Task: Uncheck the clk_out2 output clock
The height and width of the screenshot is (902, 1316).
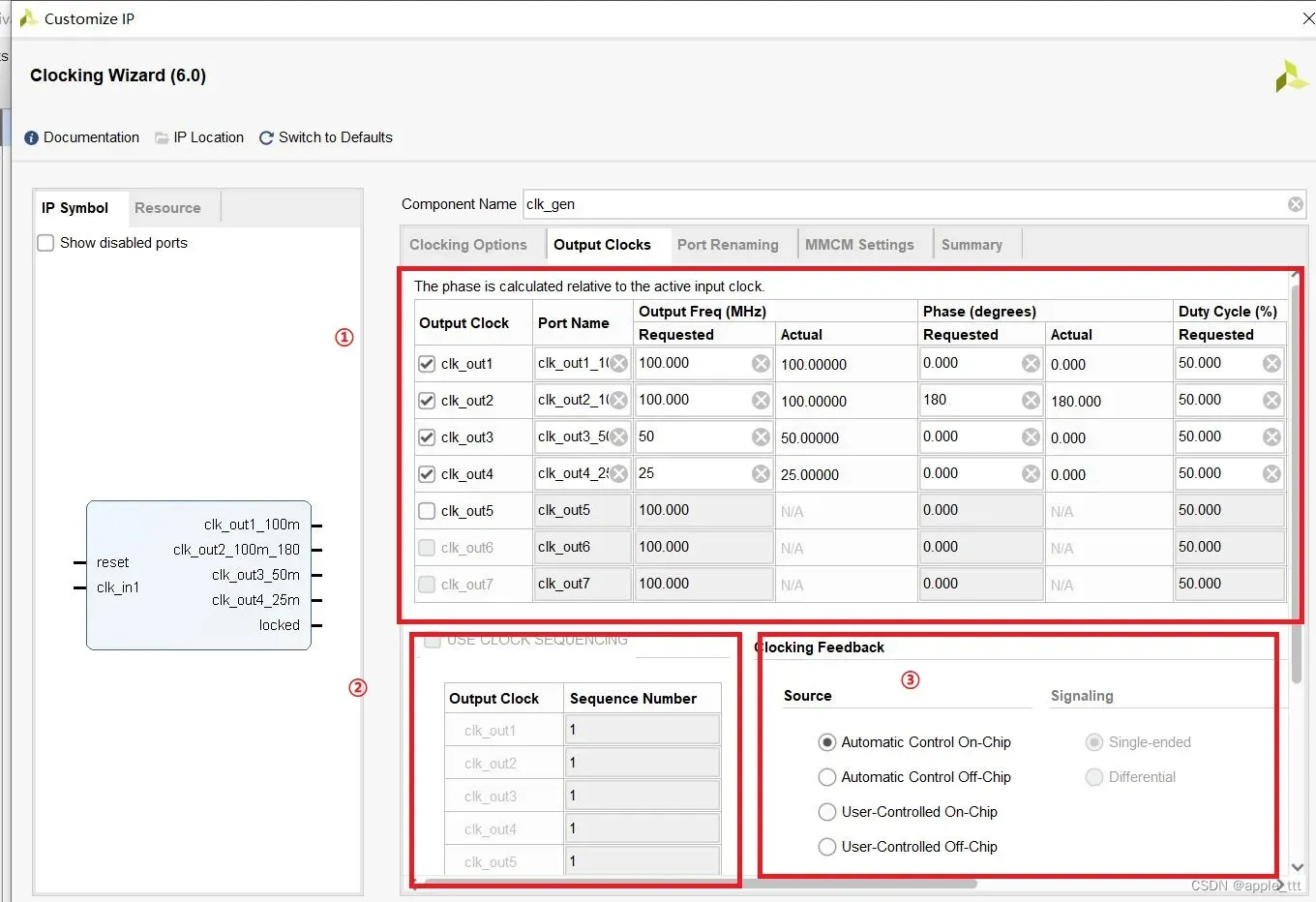Action: pyautogui.click(x=427, y=401)
